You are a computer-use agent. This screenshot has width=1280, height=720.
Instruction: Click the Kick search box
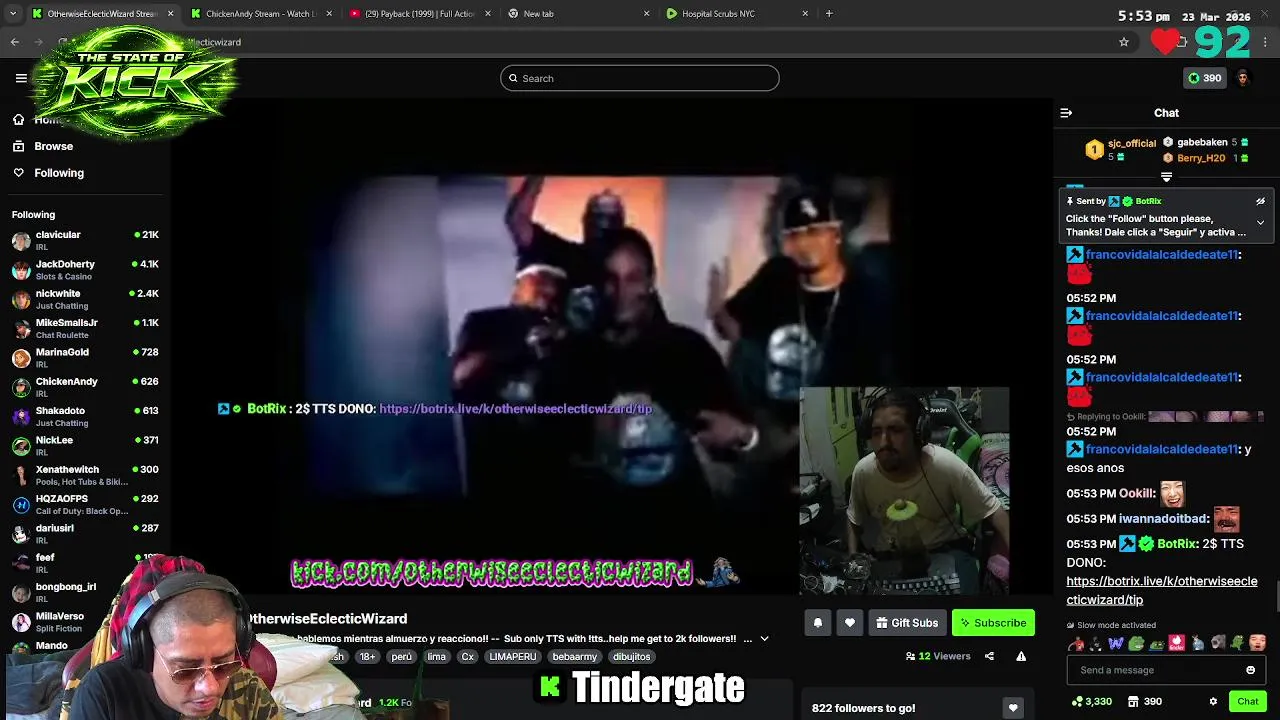640,78
